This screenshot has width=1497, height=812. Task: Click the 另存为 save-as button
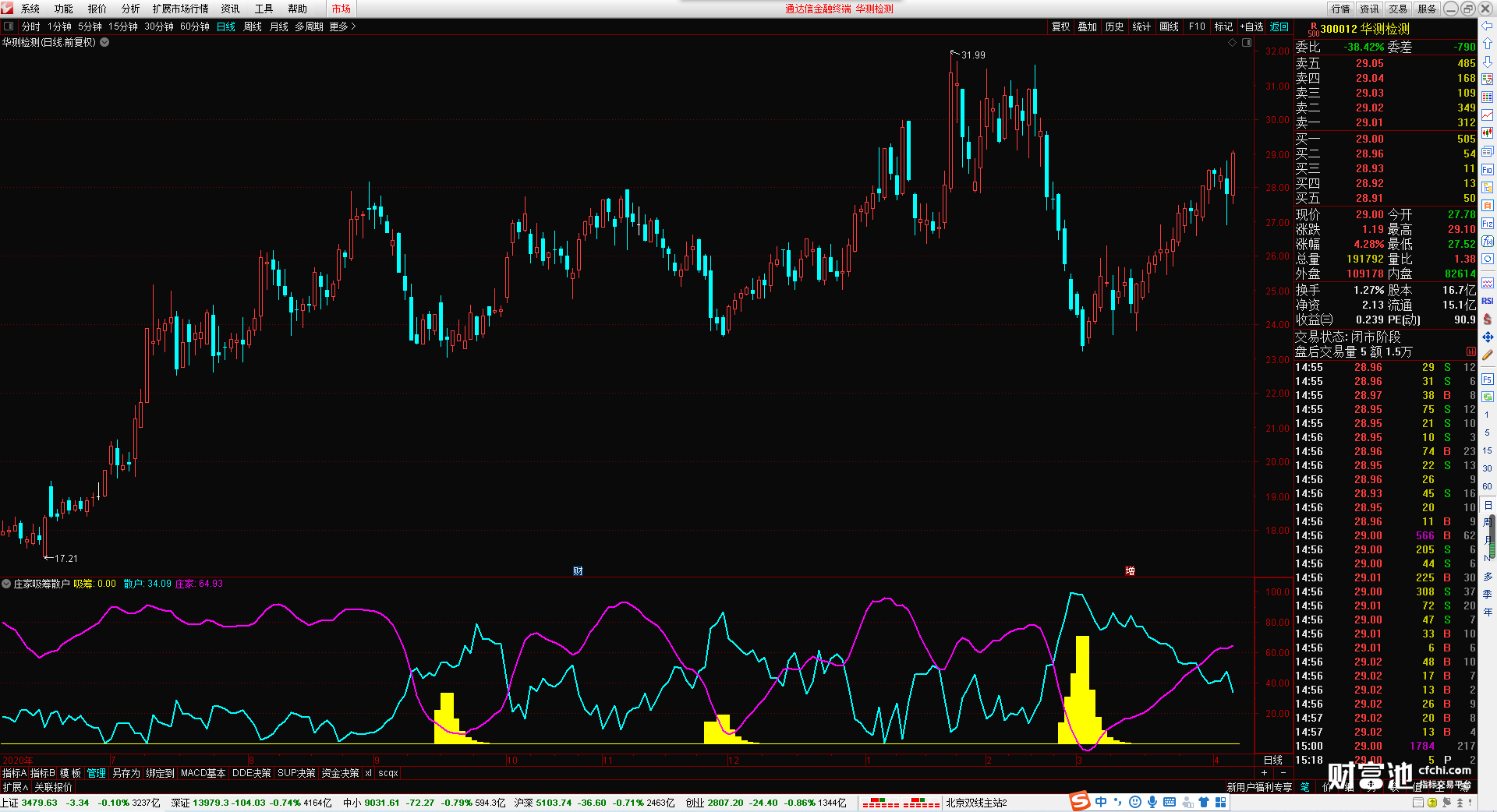pos(126,773)
